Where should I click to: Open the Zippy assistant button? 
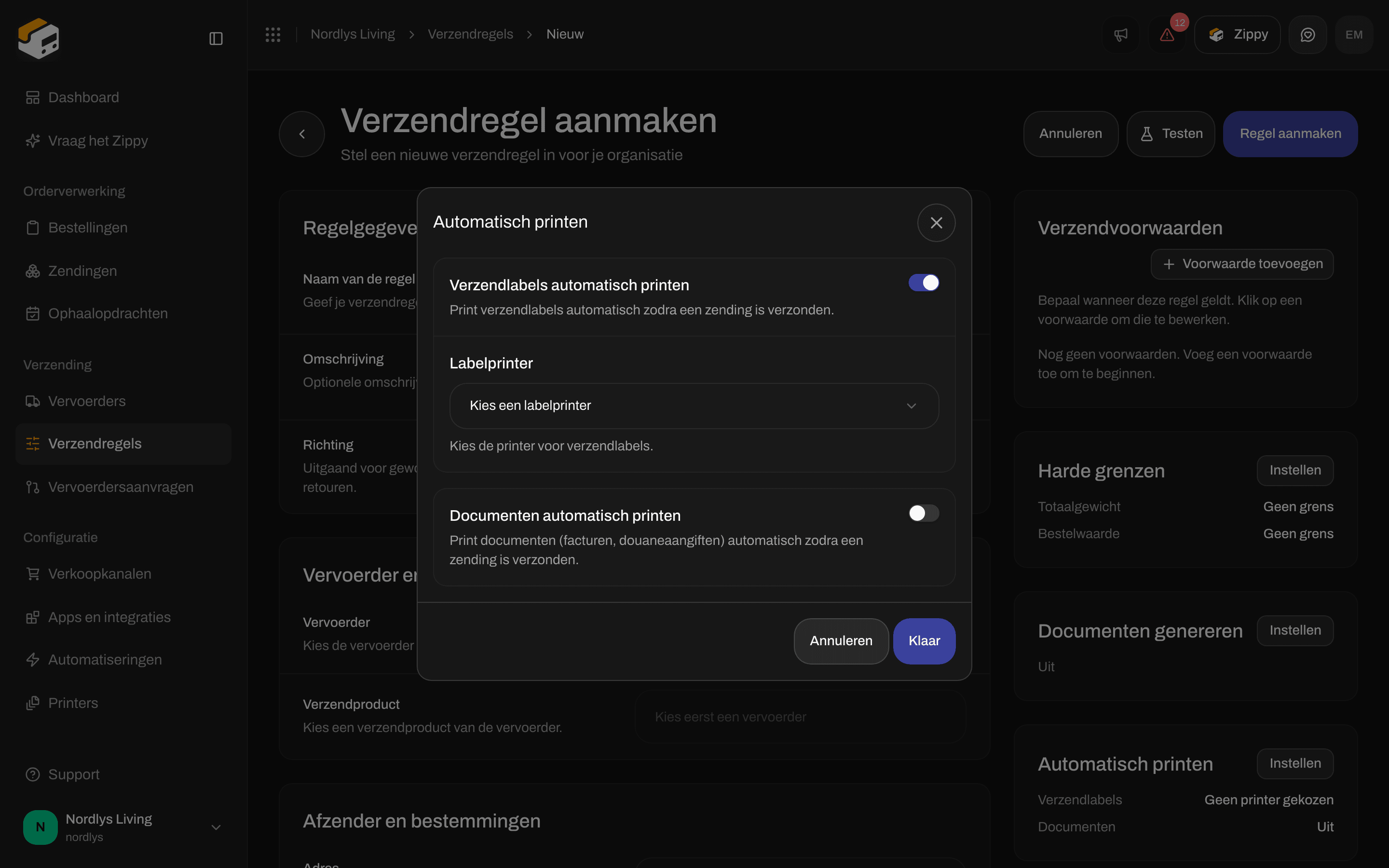1238,34
